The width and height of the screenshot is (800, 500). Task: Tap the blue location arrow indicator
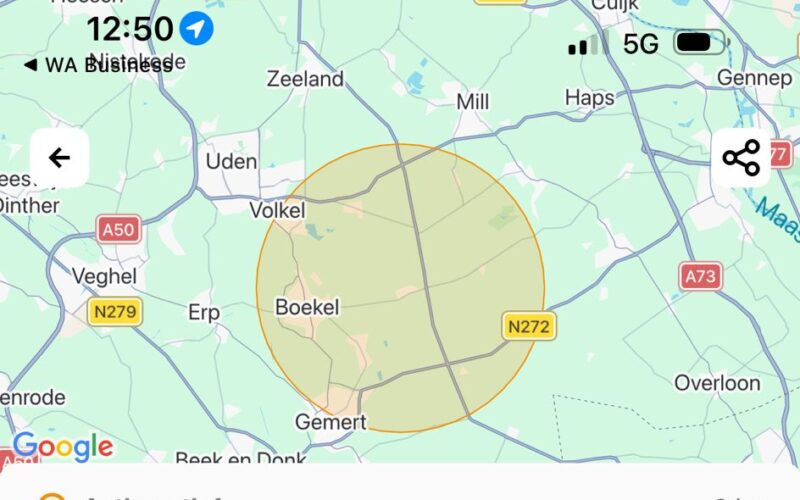196,28
